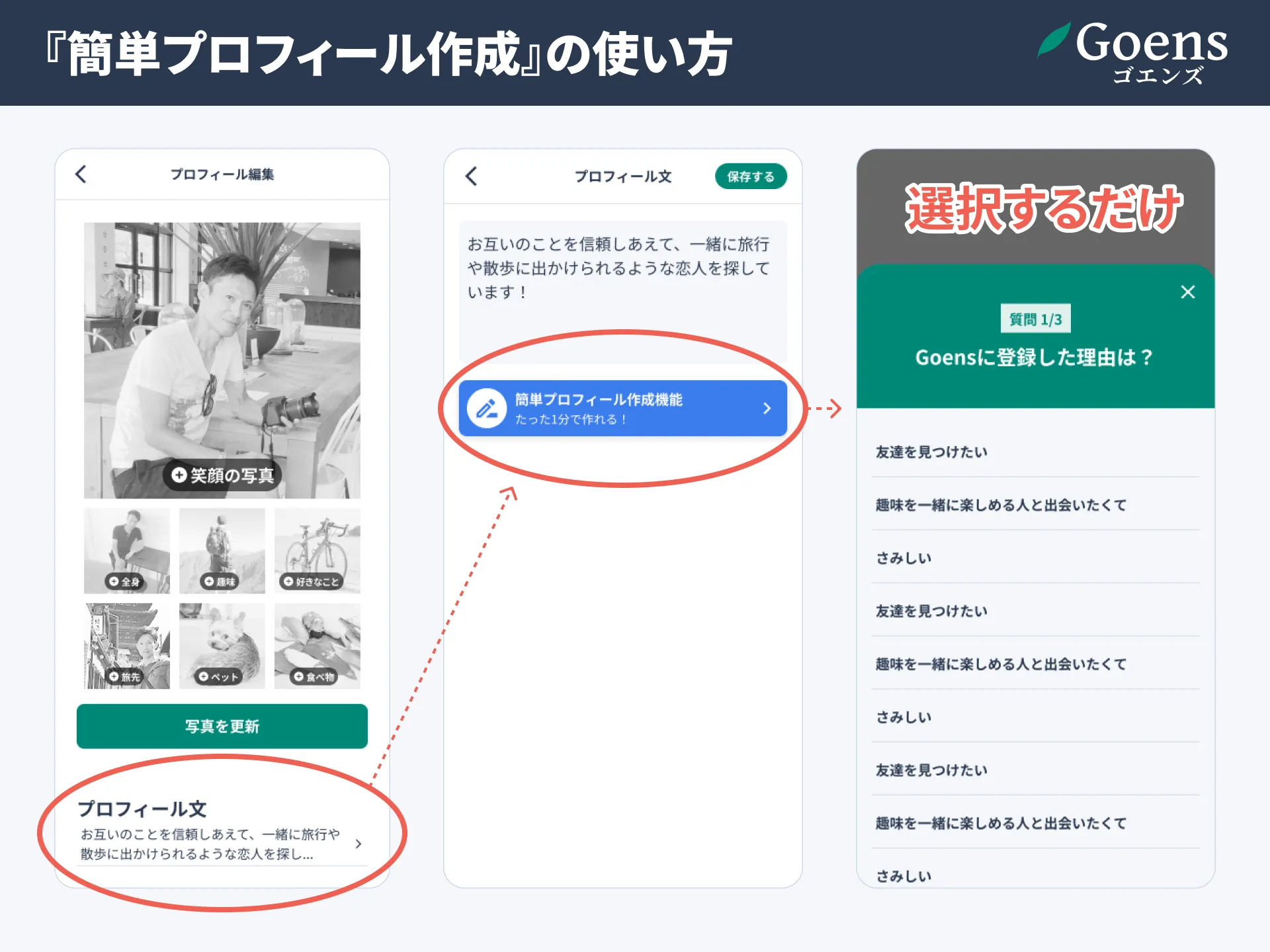Open 簡単プロフィール作成機能 via its chevron
1270x952 pixels.
pos(767,408)
